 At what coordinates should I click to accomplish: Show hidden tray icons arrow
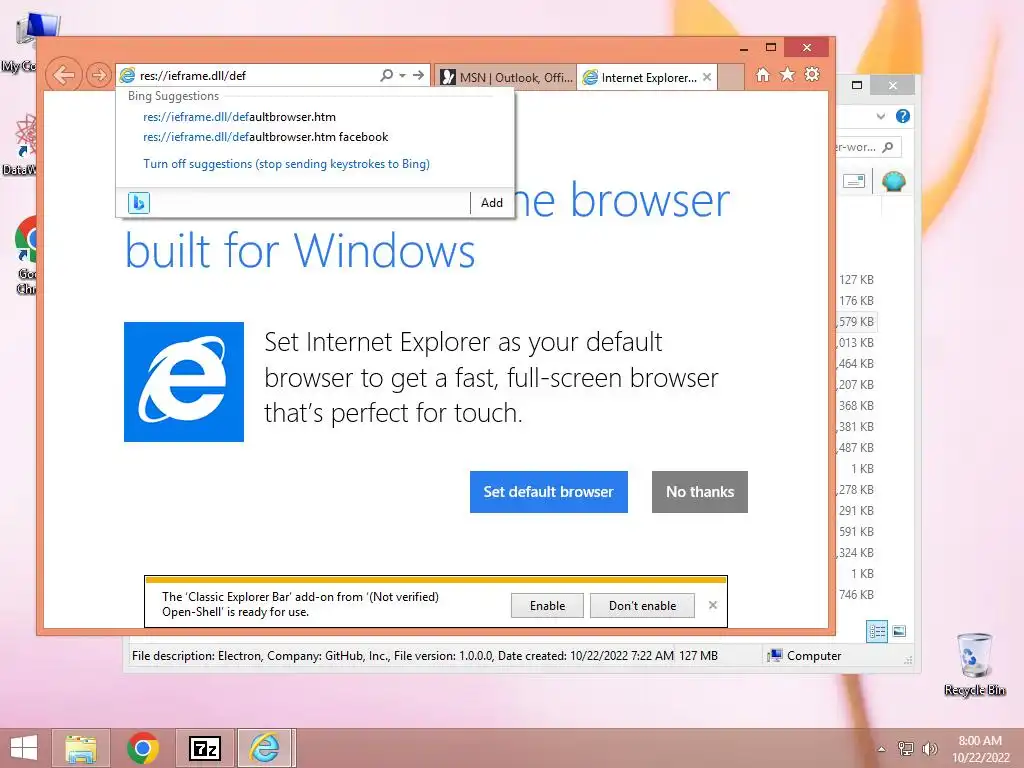[x=882, y=748]
